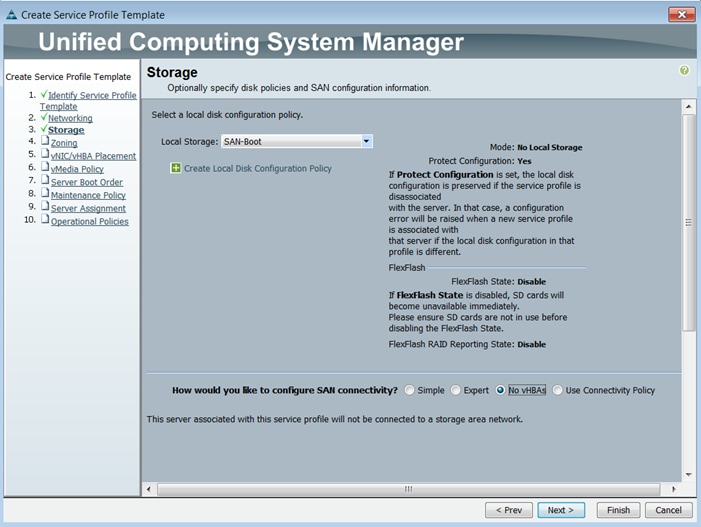Click the green help question mark icon
Screen dimensions: 701x527
[x=684, y=70]
